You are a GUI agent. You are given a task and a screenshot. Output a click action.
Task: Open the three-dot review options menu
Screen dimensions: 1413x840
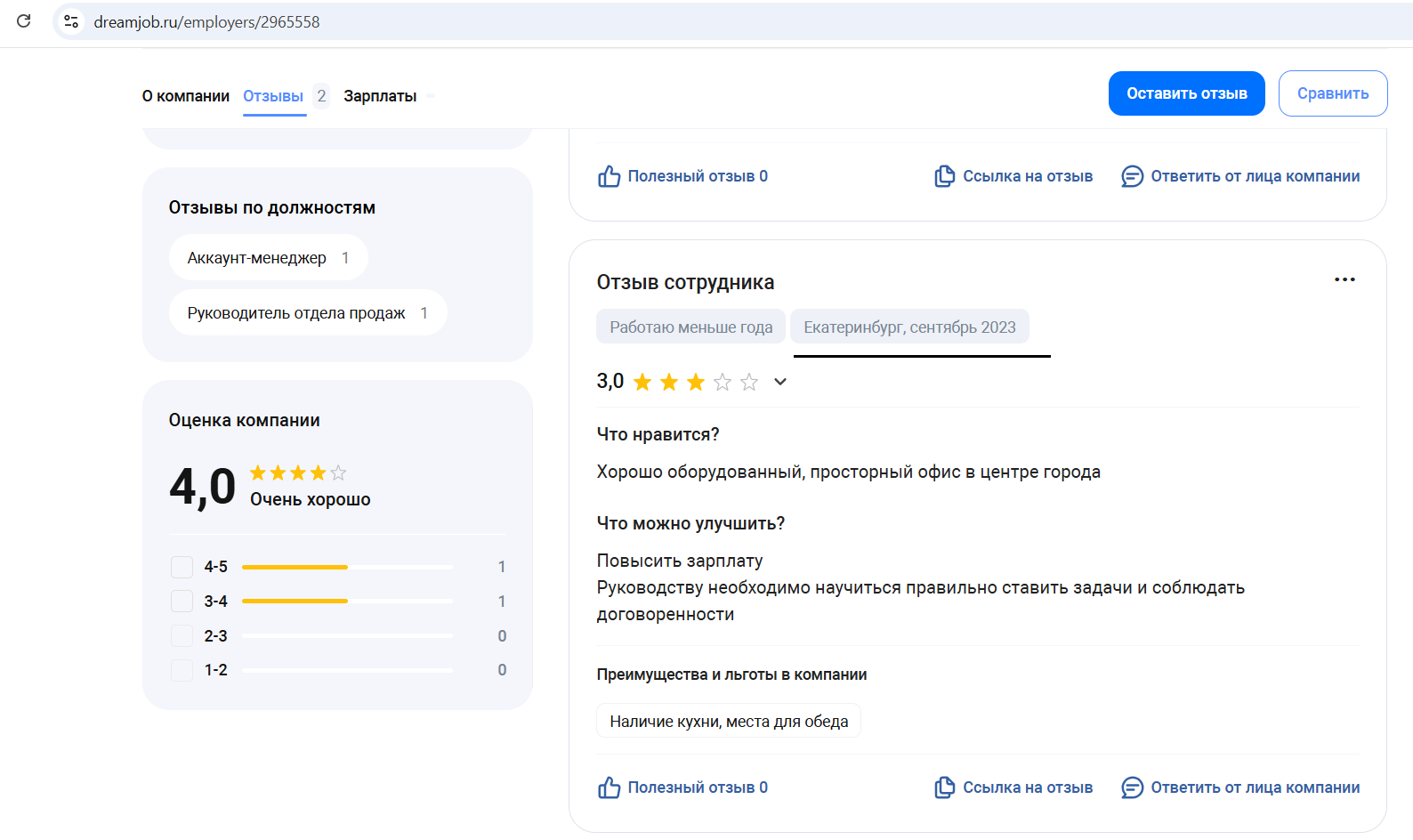pos(1344,279)
